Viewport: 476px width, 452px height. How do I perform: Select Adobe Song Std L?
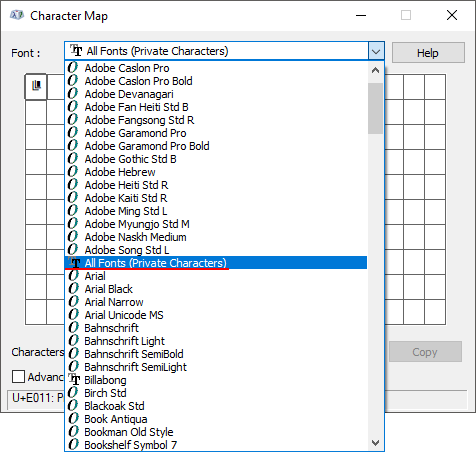pyautogui.click(x=216, y=250)
